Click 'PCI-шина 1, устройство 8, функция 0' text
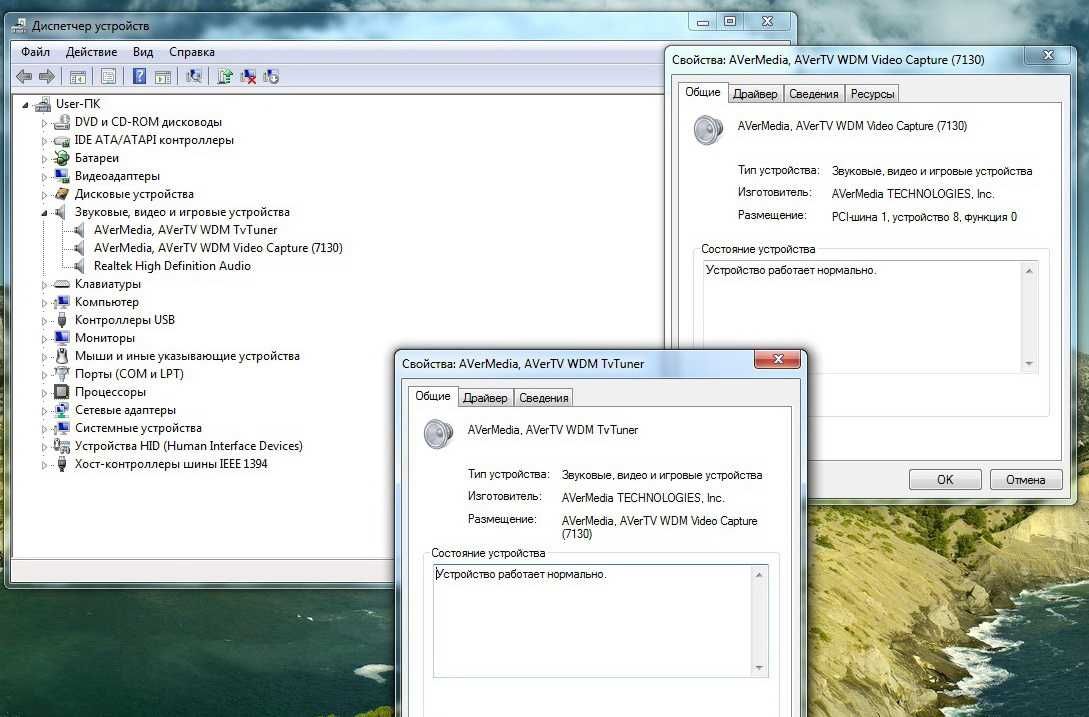This screenshot has height=717, width=1089. [924, 217]
